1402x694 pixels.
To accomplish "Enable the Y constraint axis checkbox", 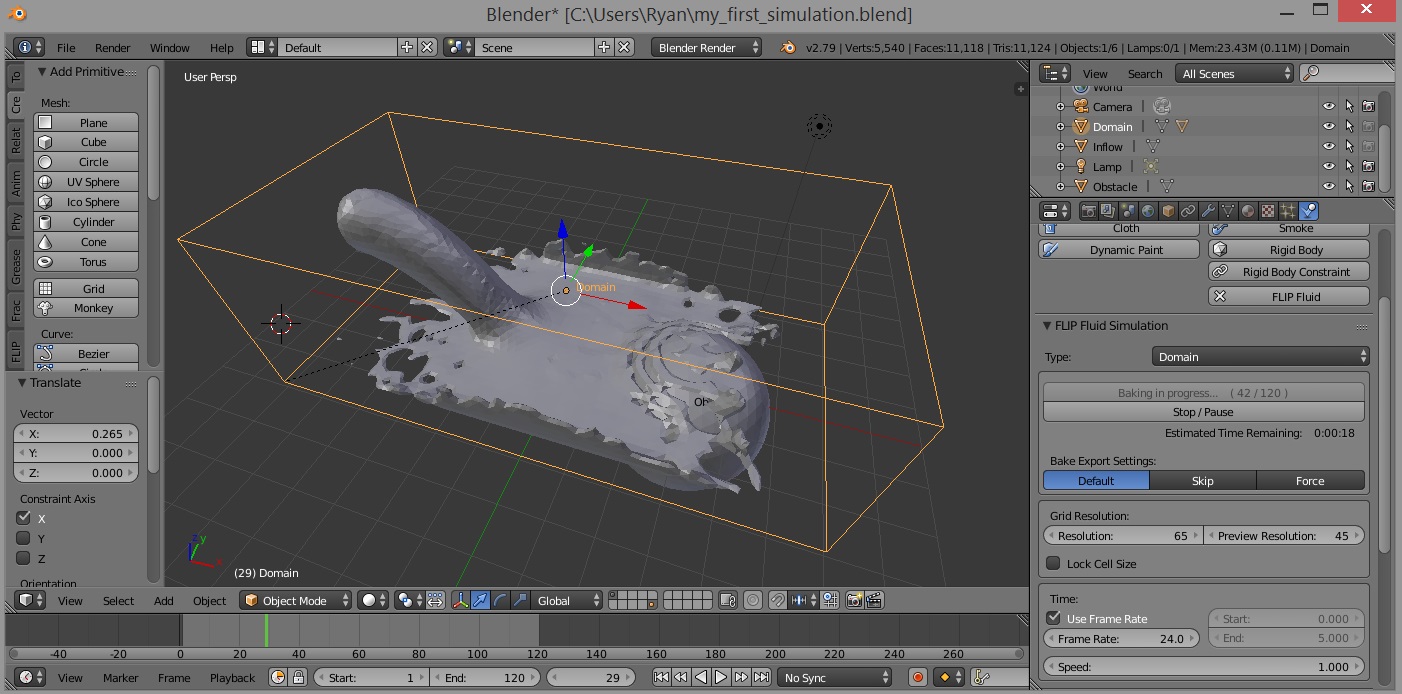I will coord(23,538).
